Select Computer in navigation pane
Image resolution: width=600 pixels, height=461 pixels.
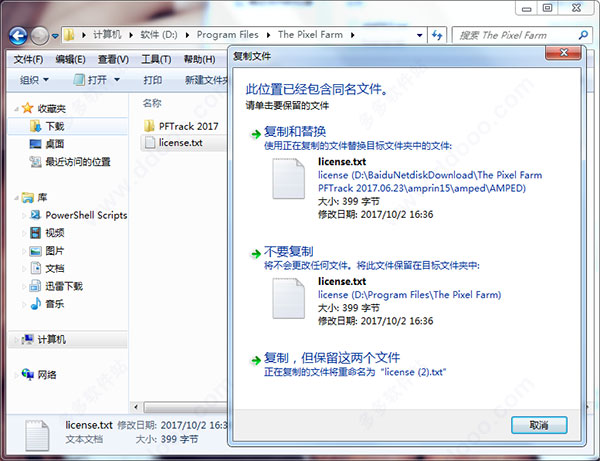tap(51, 340)
